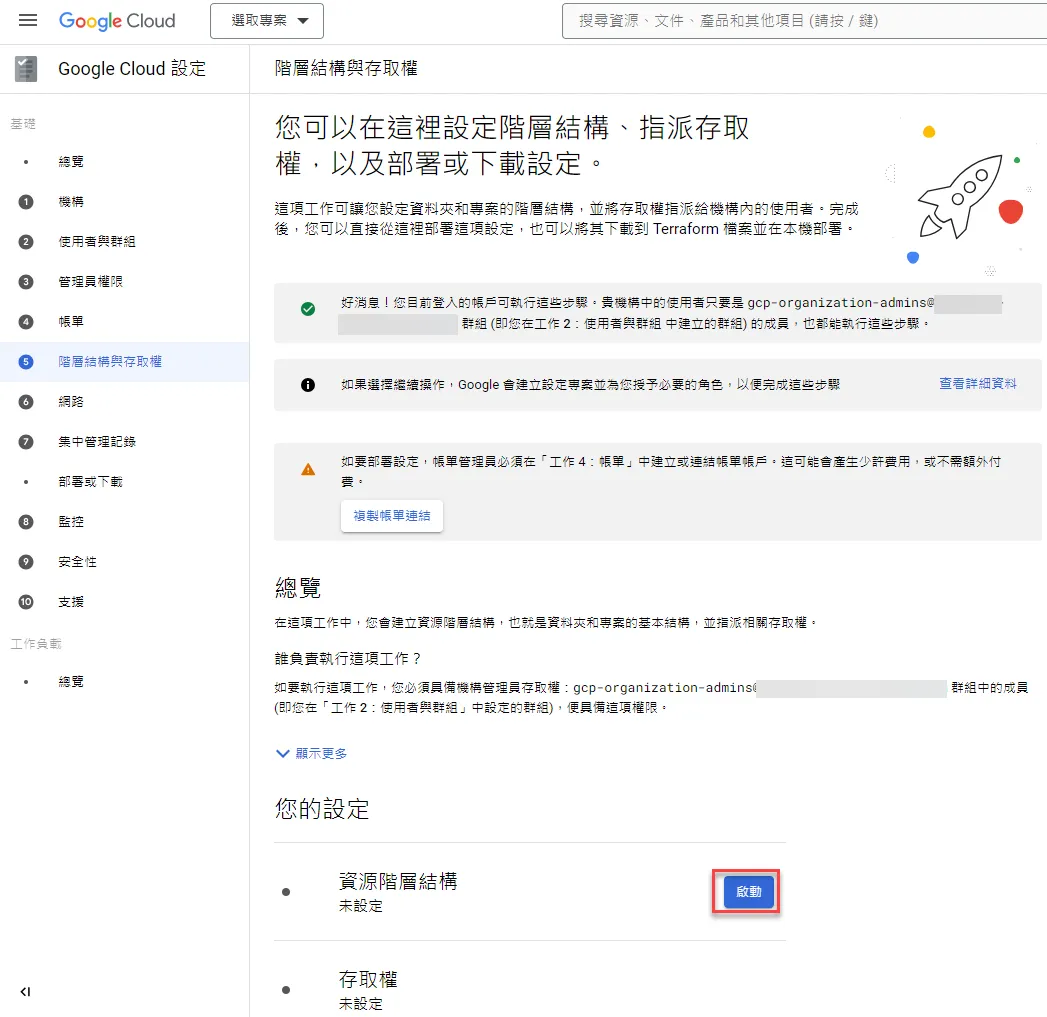Click the step 6 number badge icon
This screenshot has height=1017, width=1047.
(x=26, y=402)
